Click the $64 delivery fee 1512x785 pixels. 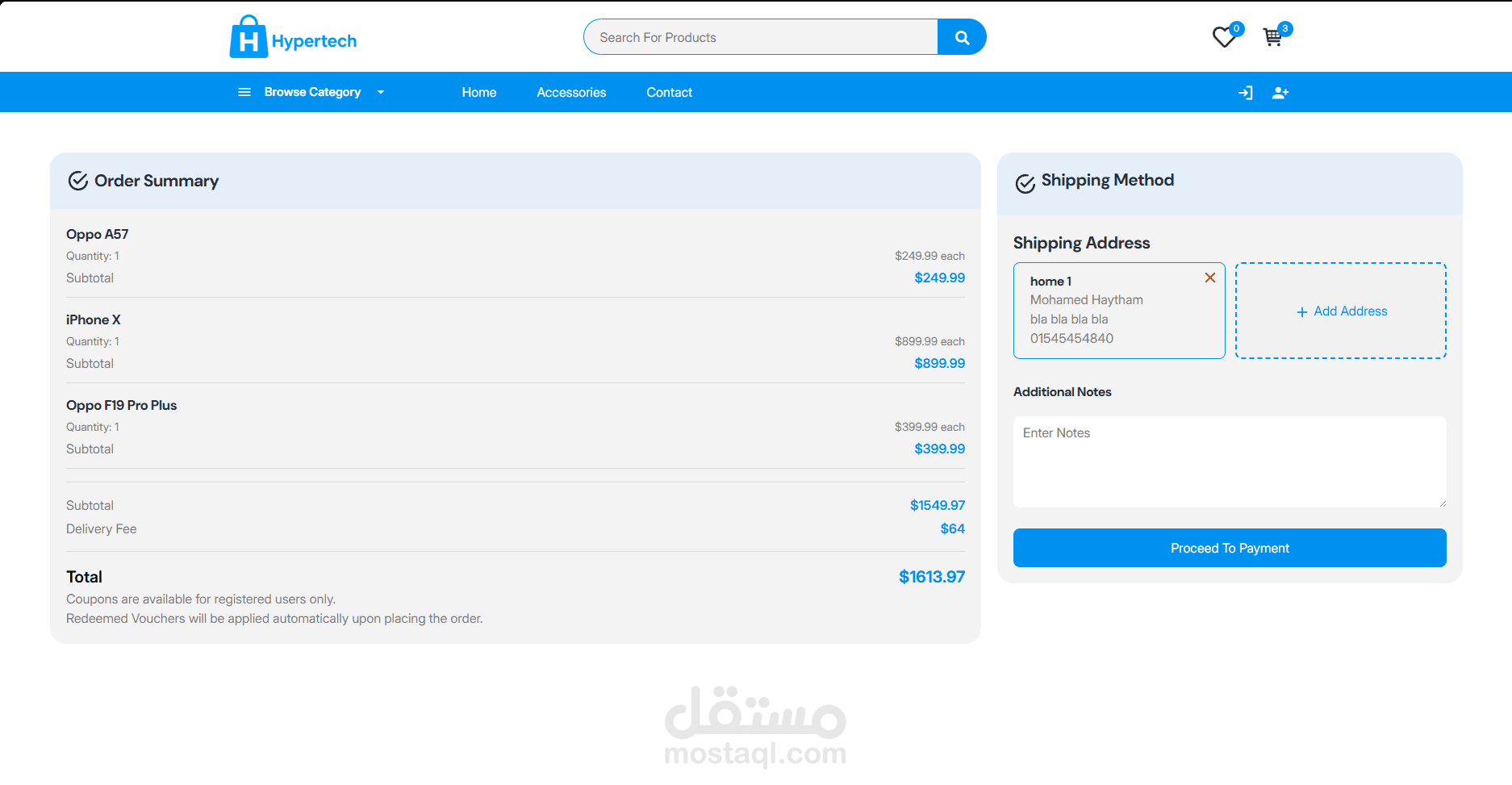tap(952, 528)
